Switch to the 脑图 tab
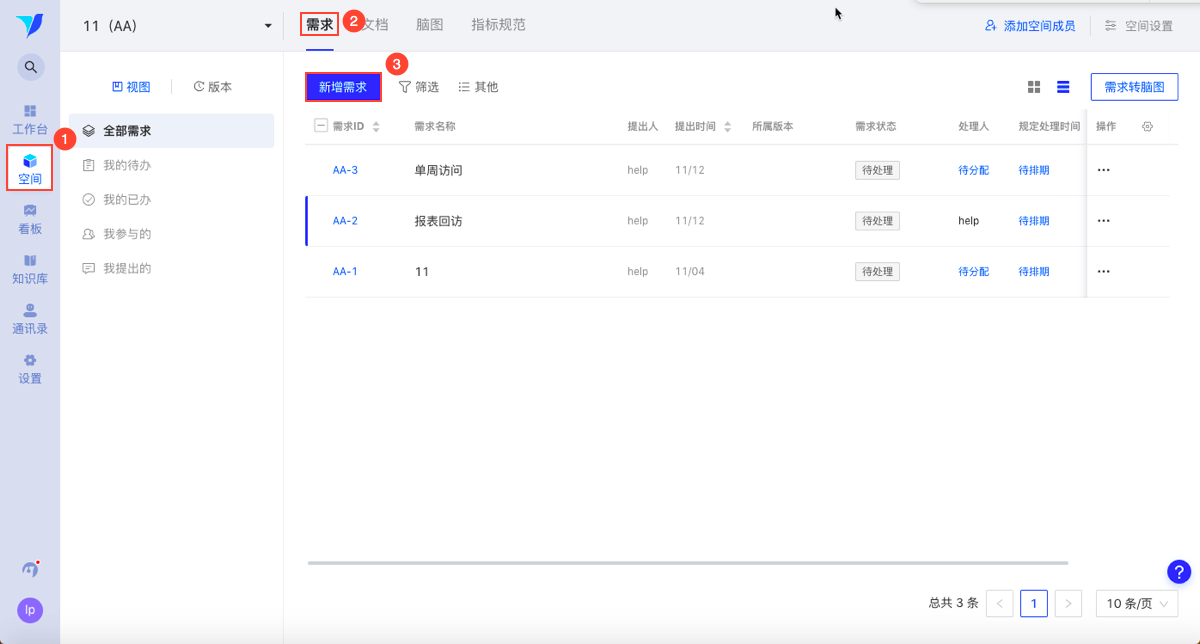The height and width of the screenshot is (644, 1200). pyautogui.click(x=430, y=24)
